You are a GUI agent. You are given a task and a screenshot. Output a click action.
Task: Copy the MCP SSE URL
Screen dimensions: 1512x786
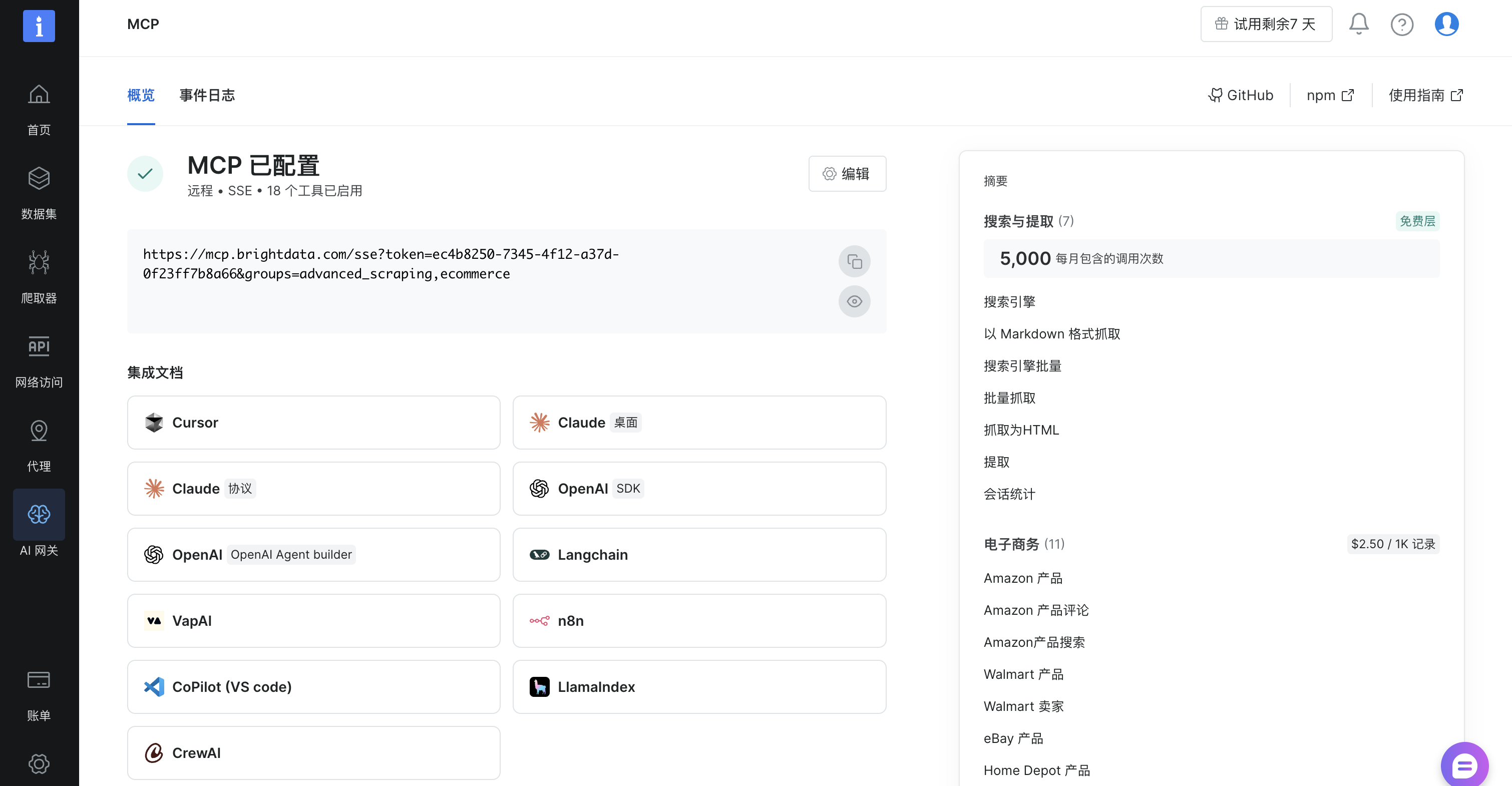coord(854,261)
